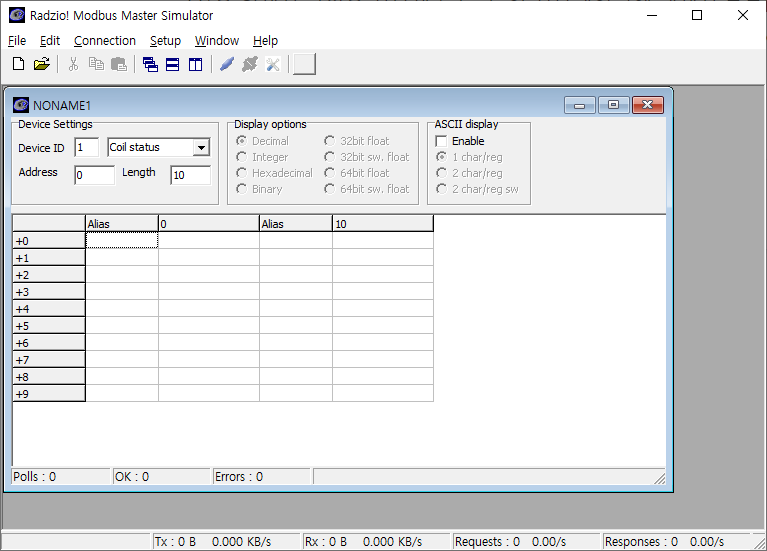Select row header +7
The width and height of the screenshot is (767, 551).
(49, 359)
